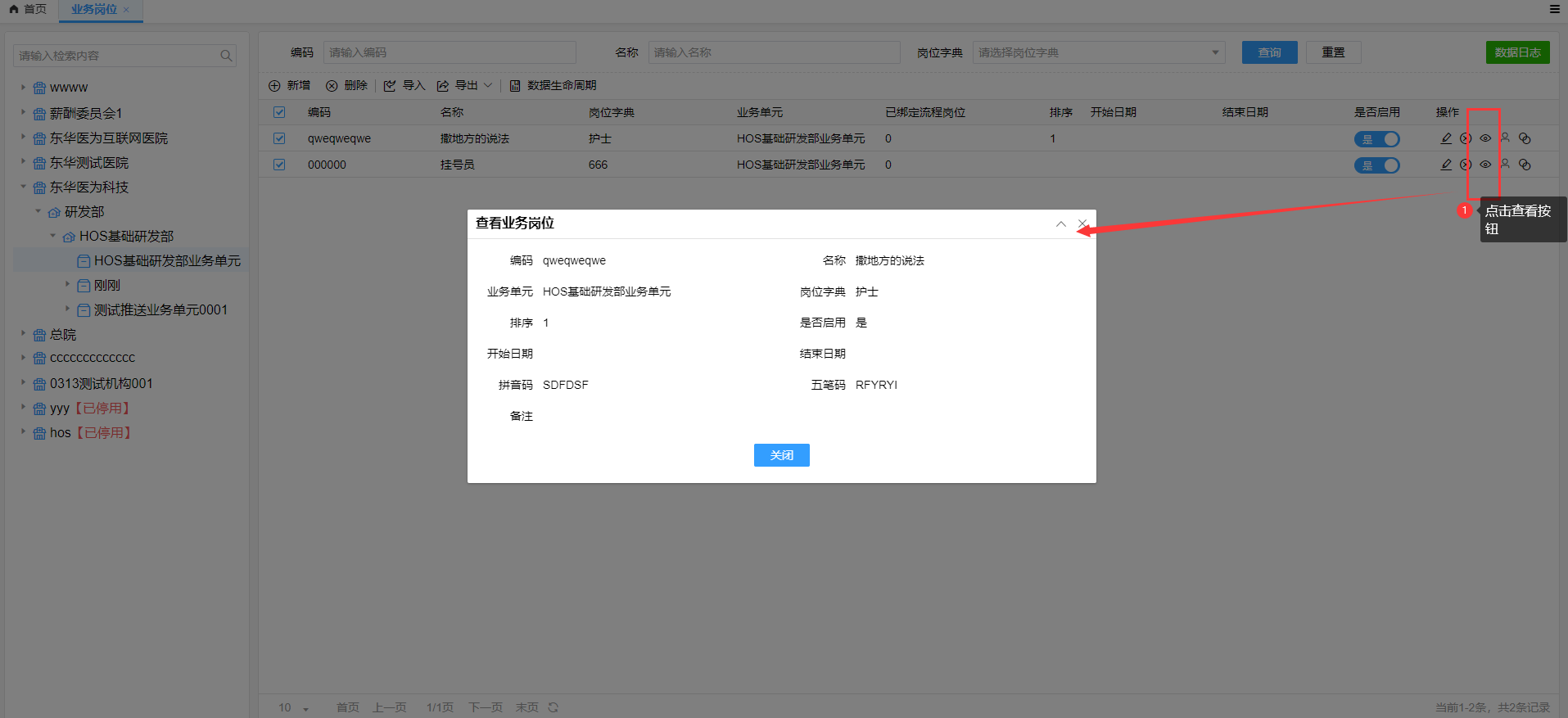Open the 导出 export dropdown
This screenshot has height=718, width=1568.
464,85
